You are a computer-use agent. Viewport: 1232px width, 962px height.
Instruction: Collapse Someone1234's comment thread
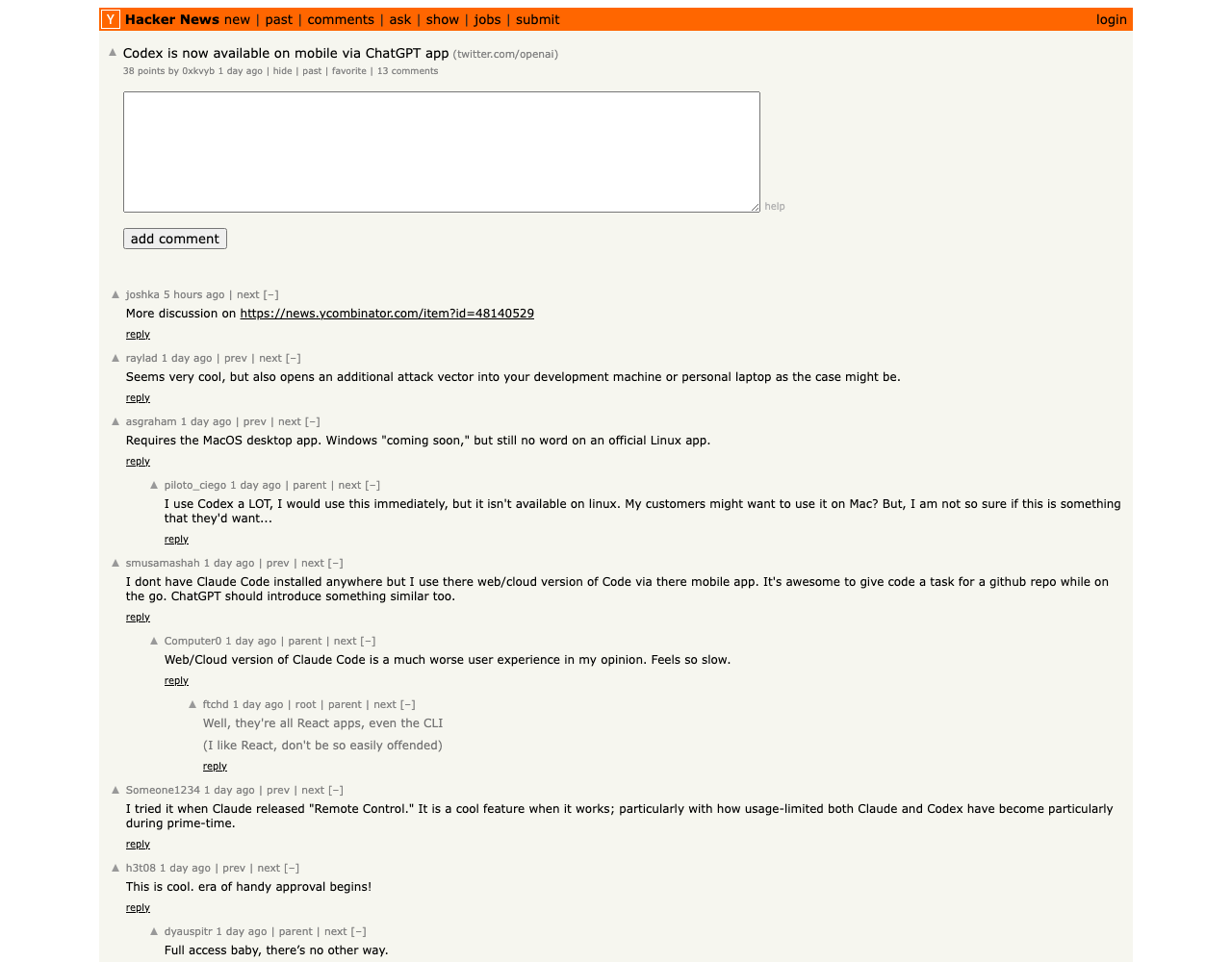[336, 790]
